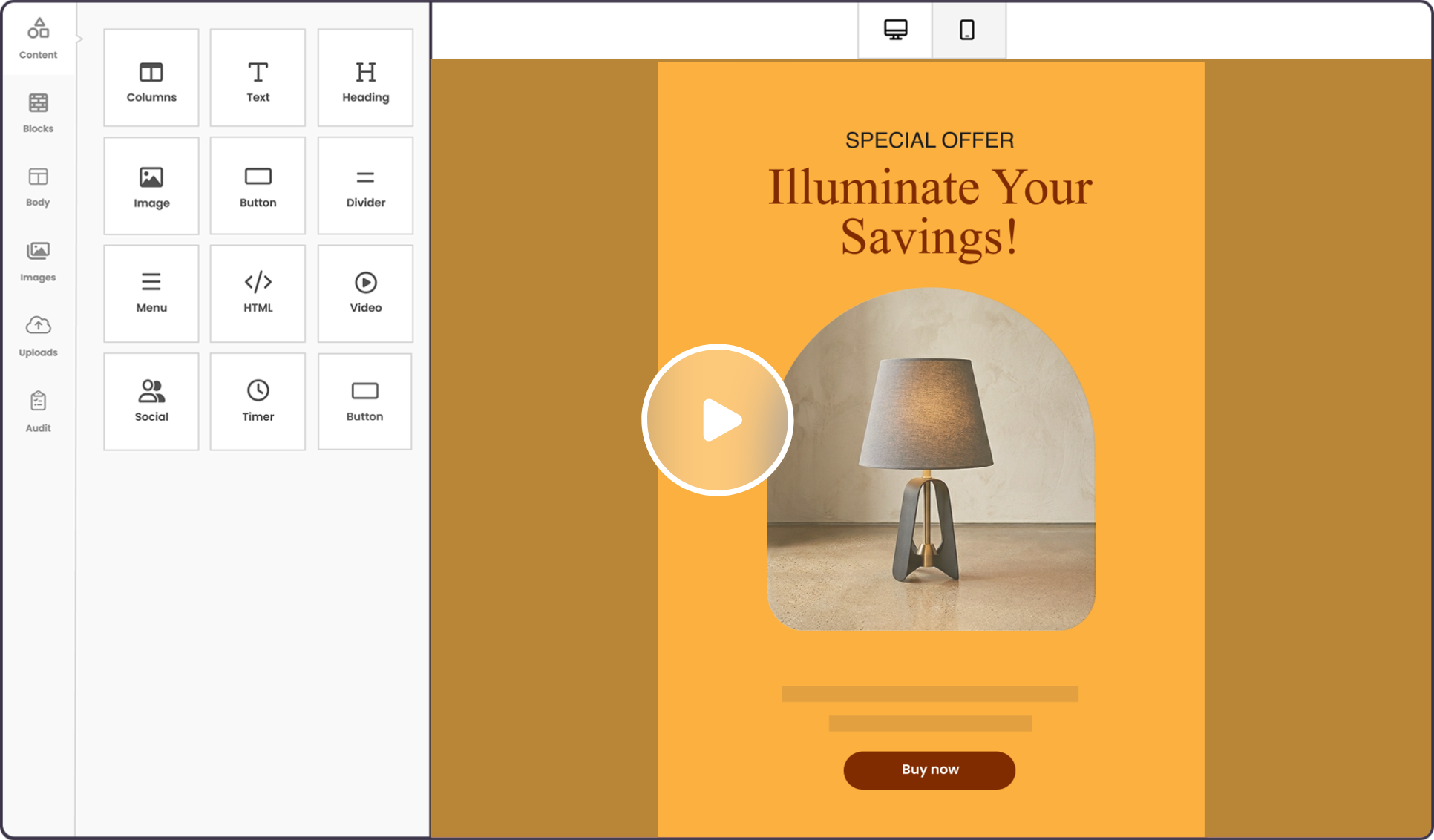Open the Content tab in sidebar
The height and width of the screenshot is (840, 1434).
pos(38,39)
